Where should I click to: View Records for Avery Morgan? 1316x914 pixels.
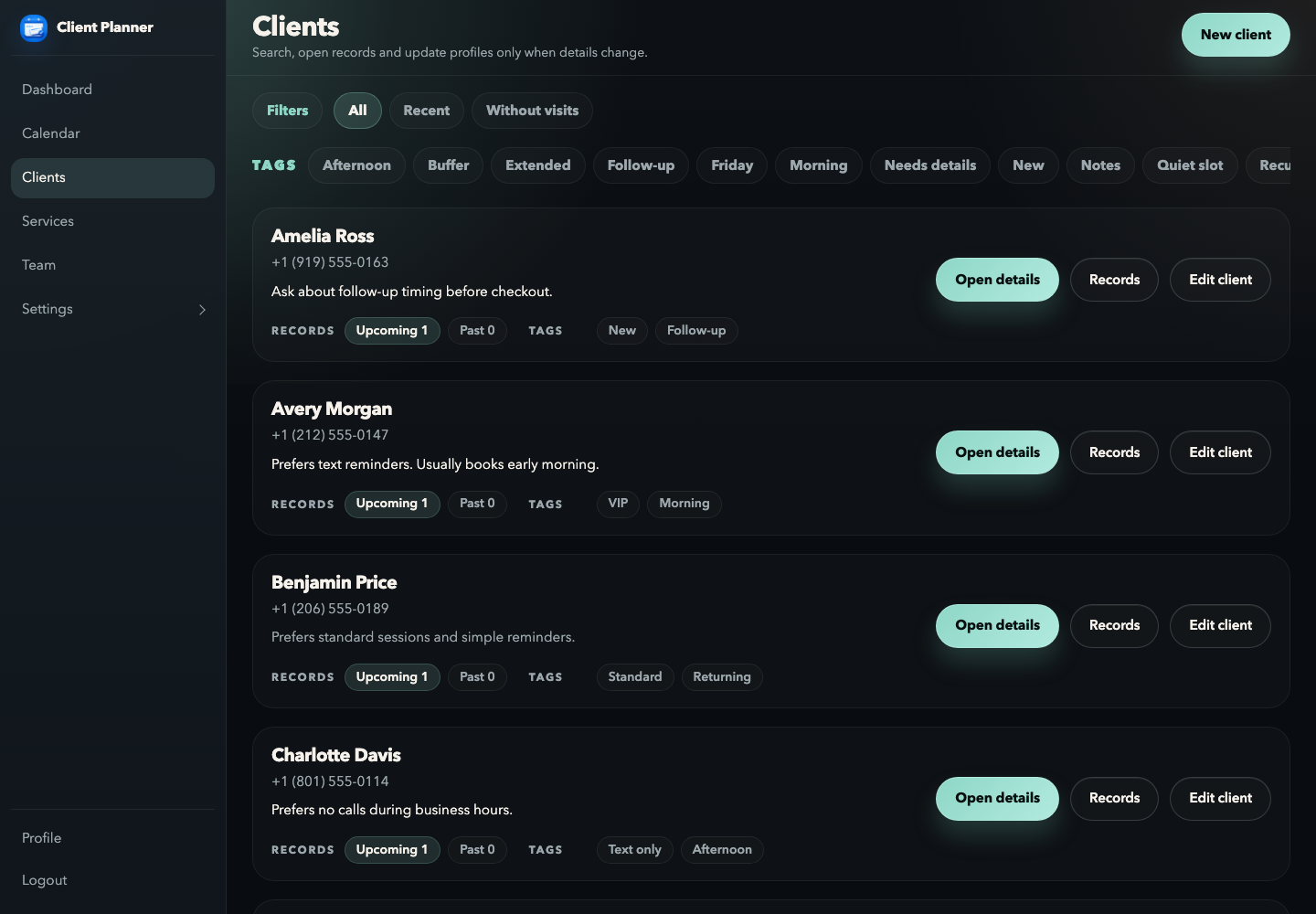pos(1114,452)
